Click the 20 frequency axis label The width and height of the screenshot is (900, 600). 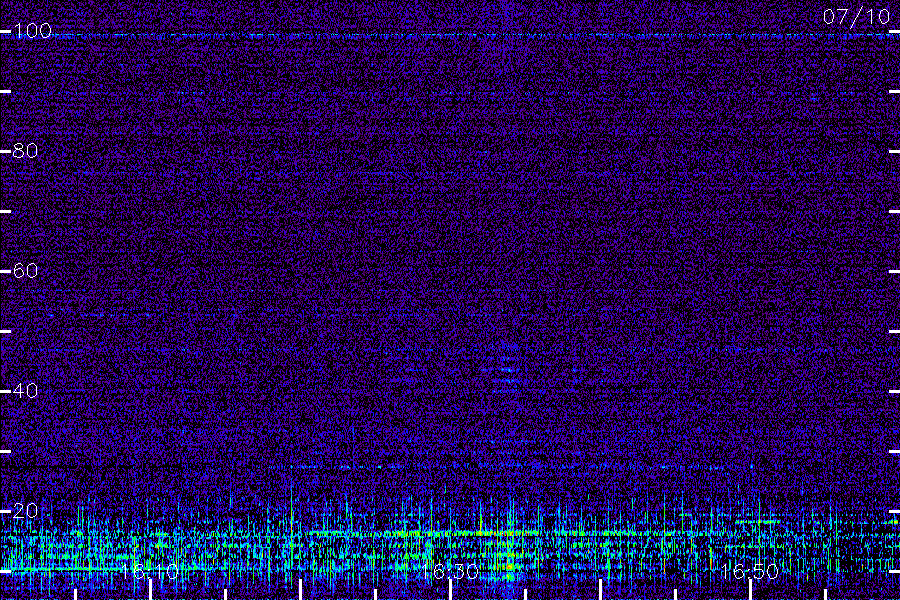(x=25, y=510)
